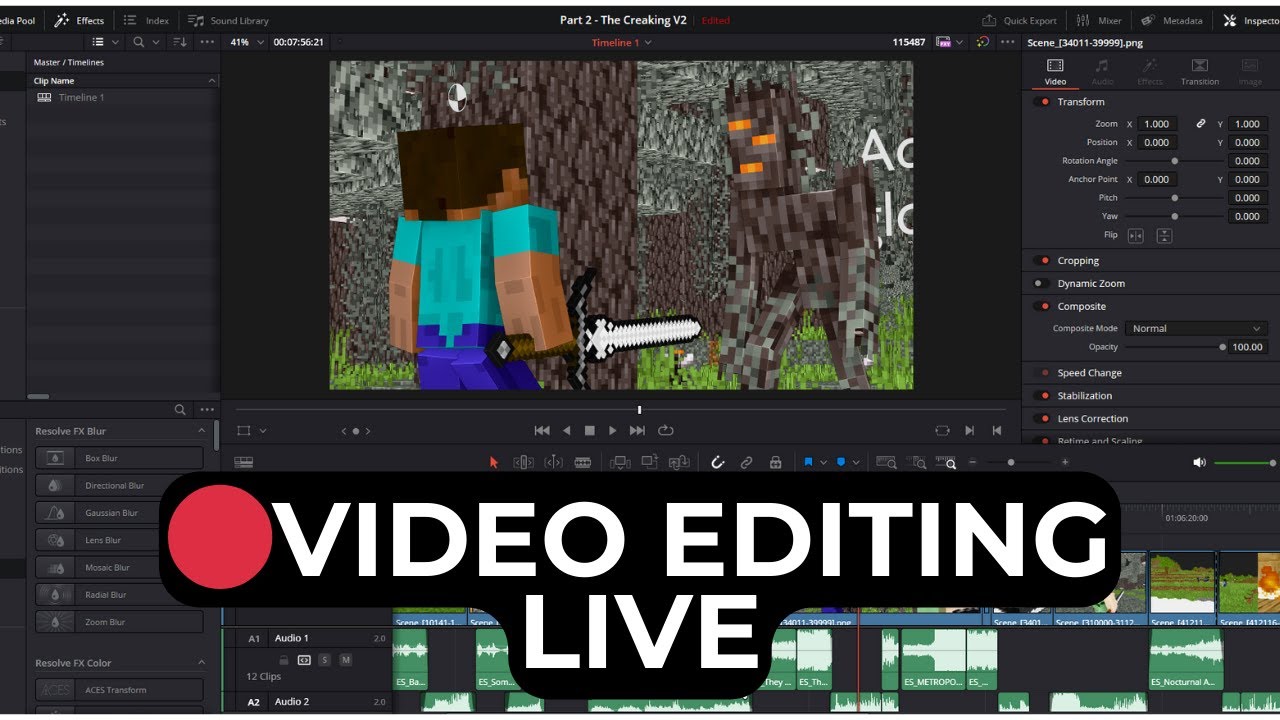Image resolution: width=1280 pixels, height=720 pixels.
Task: Open media pool three-dot options menu
Action: click(x=207, y=42)
